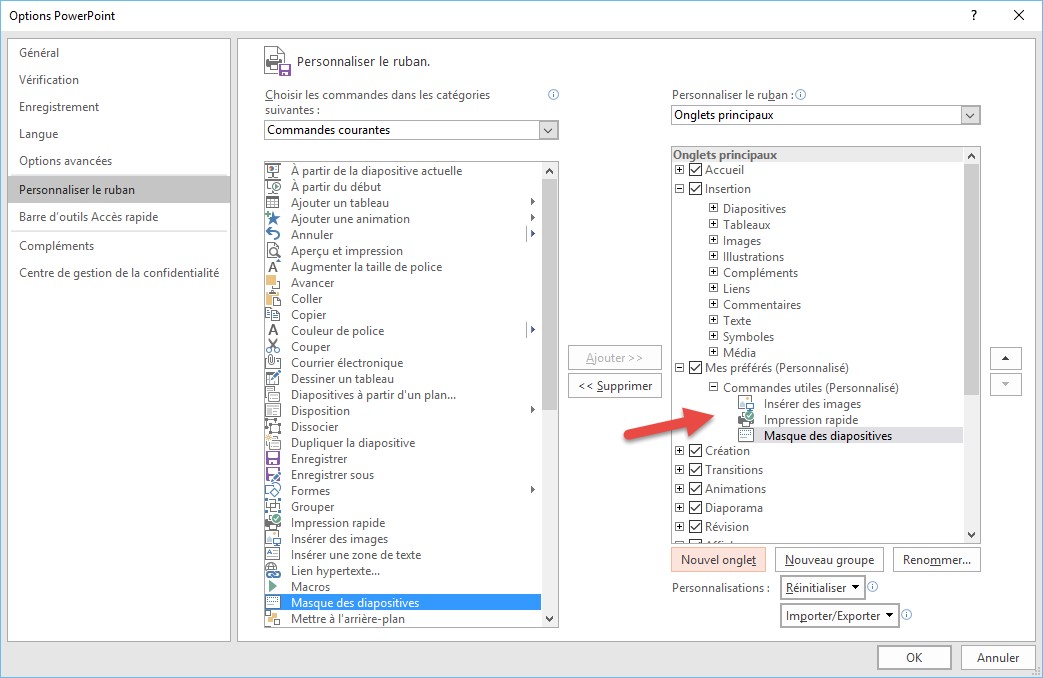Uncheck the 'Création' tab checkbox
Image resolution: width=1043 pixels, height=678 pixels.
696,450
